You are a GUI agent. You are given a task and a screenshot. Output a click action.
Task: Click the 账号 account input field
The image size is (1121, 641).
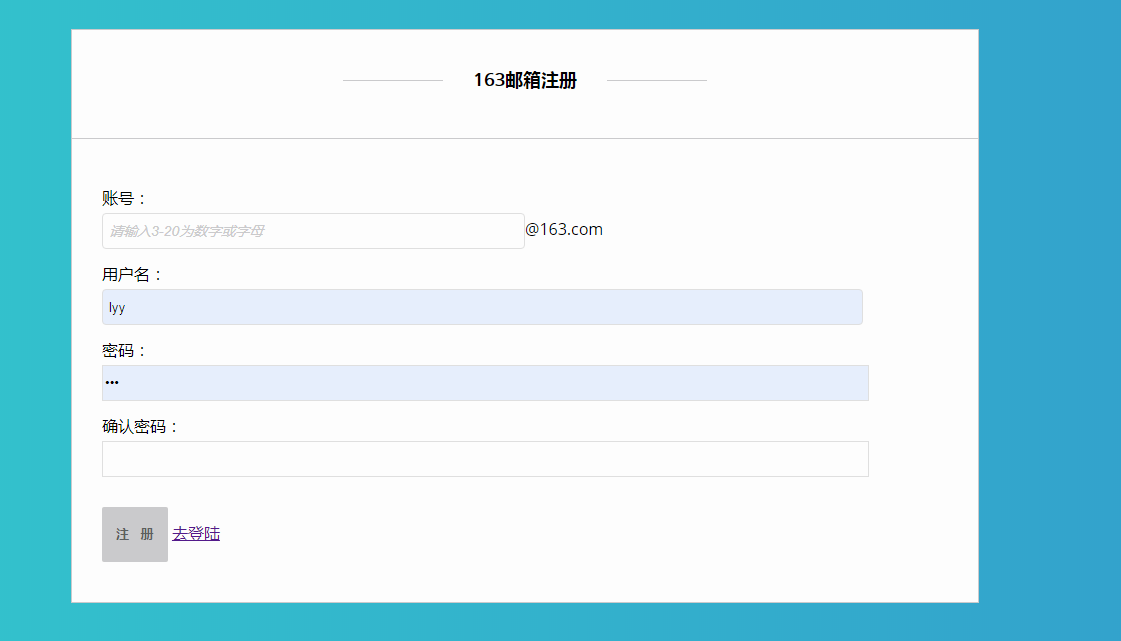(x=313, y=231)
